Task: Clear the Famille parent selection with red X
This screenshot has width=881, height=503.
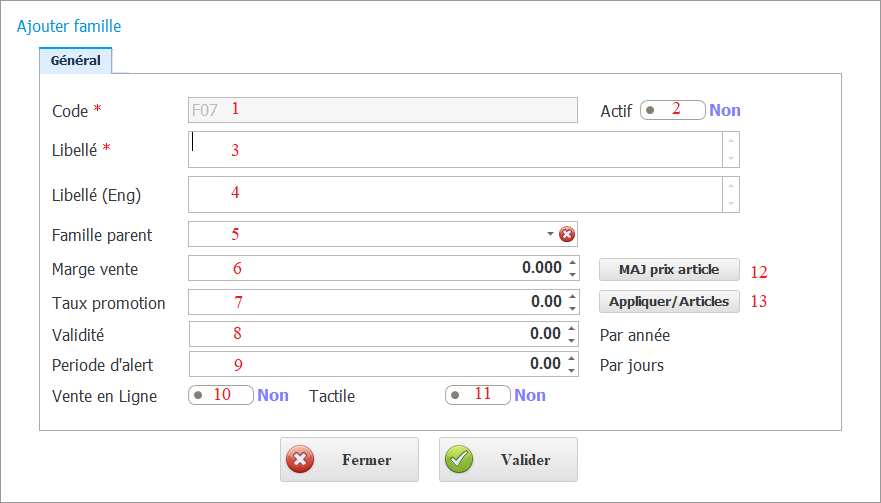Action: 567,234
